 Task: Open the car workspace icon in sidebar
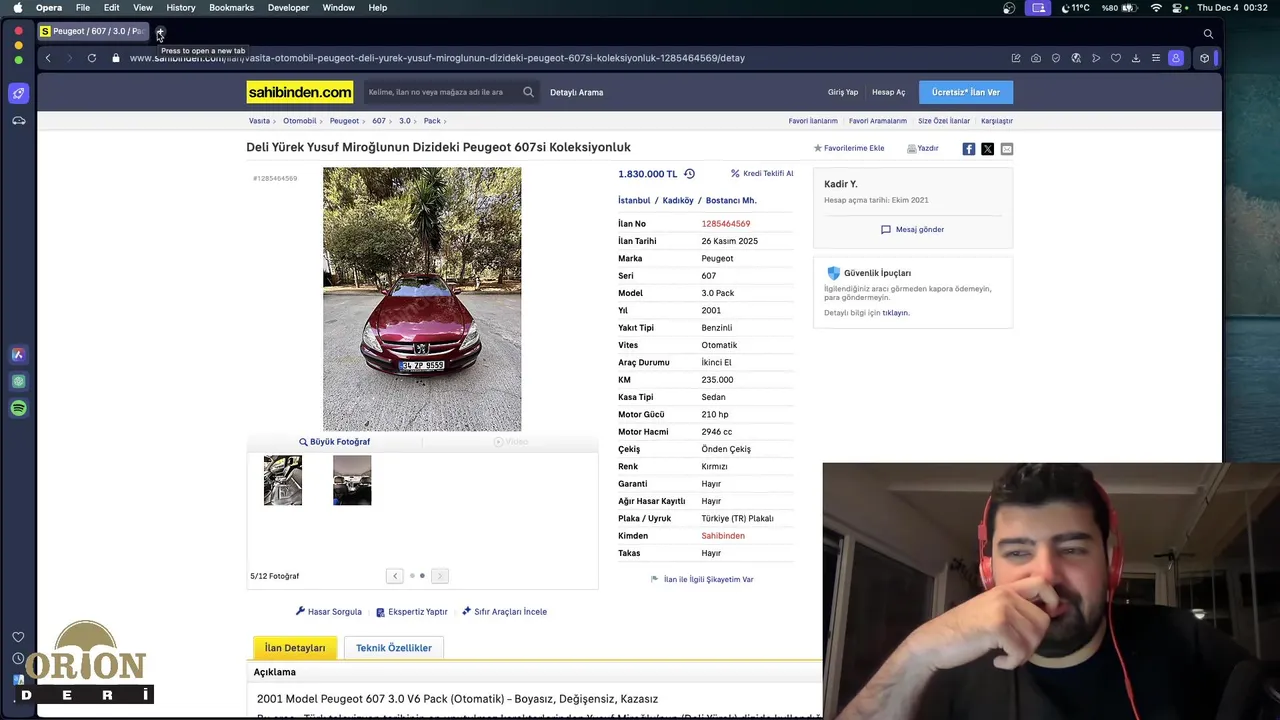(x=18, y=120)
